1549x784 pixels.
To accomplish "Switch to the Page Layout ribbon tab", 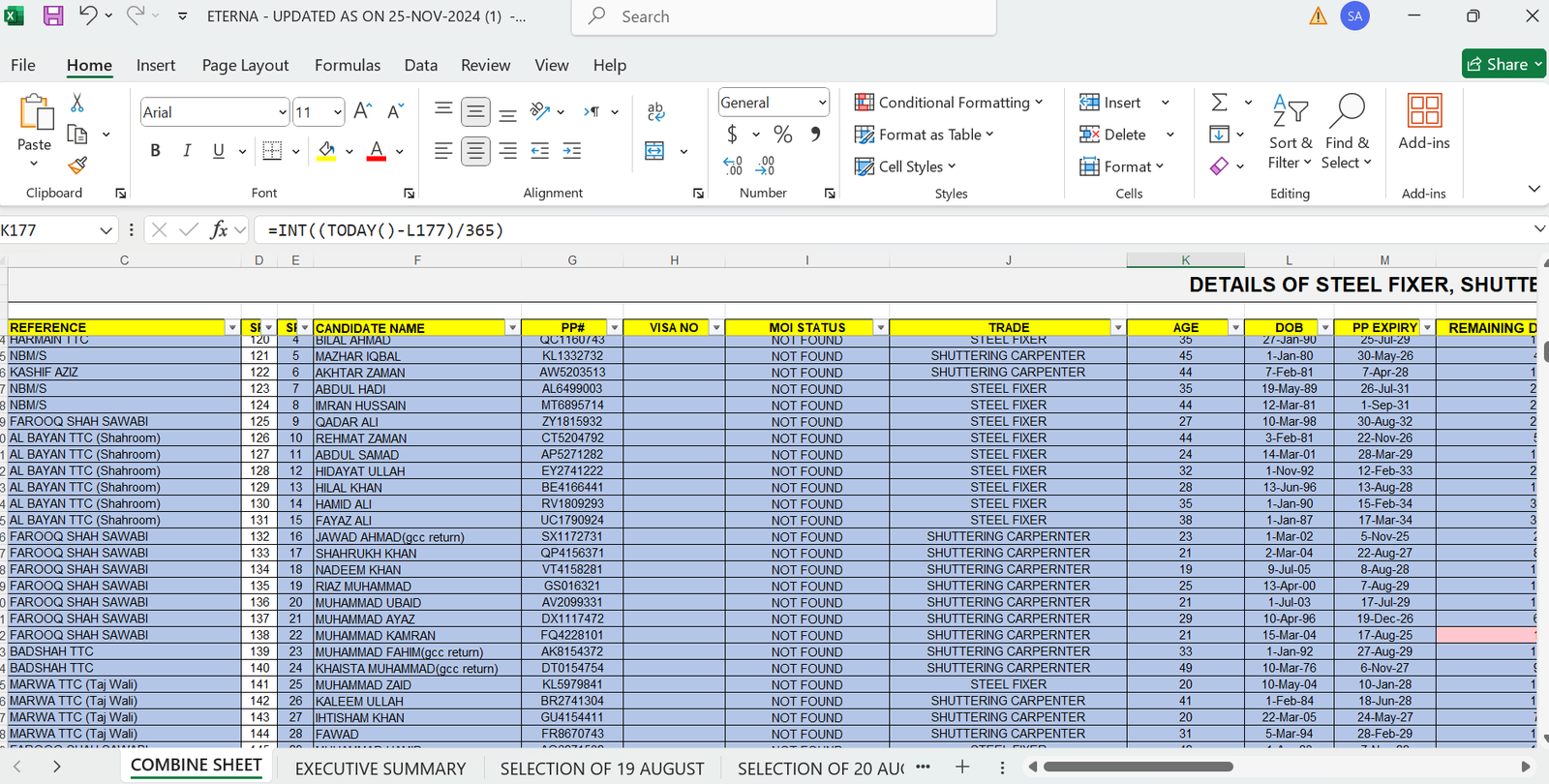I will (x=245, y=65).
